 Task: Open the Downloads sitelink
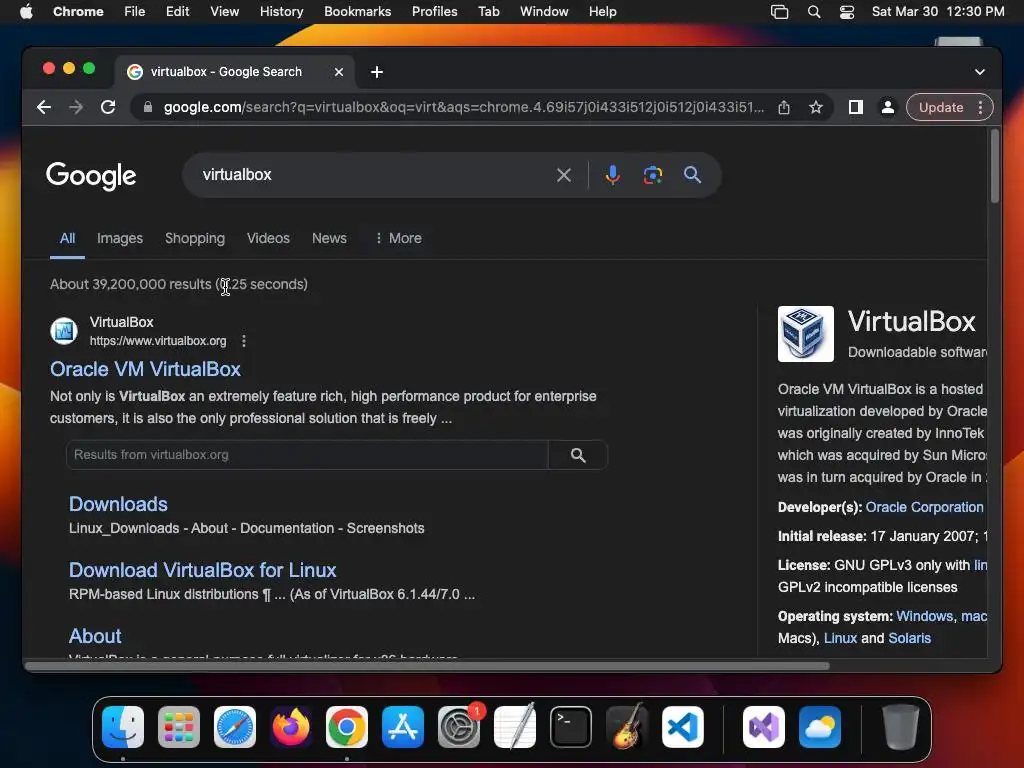[118, 504]
